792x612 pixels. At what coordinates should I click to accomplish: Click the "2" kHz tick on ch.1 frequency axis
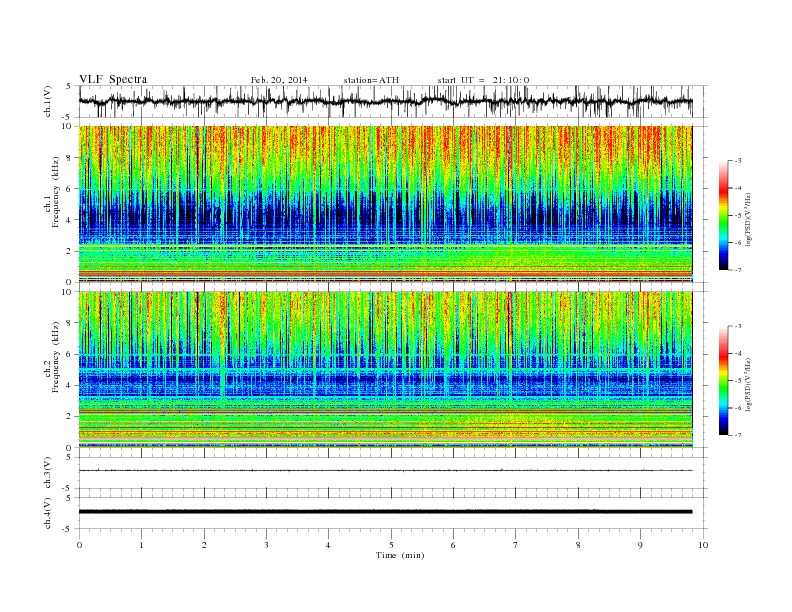click(x=69, y=251)
